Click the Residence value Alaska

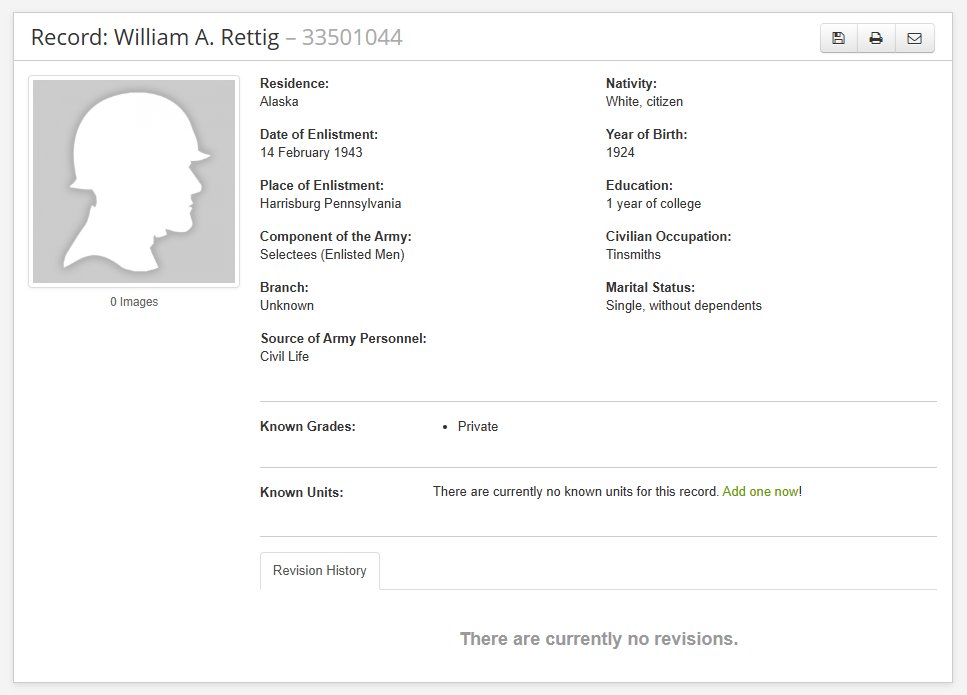coord(279,102)
